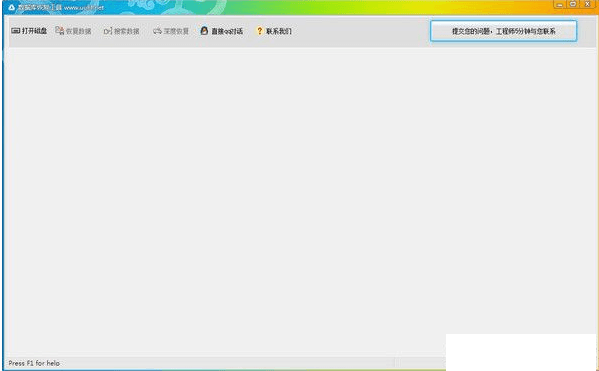This screenshot has height=371, width=599.
Task: Click the 恢复数据 recover data icon
Action: (59, 31)
